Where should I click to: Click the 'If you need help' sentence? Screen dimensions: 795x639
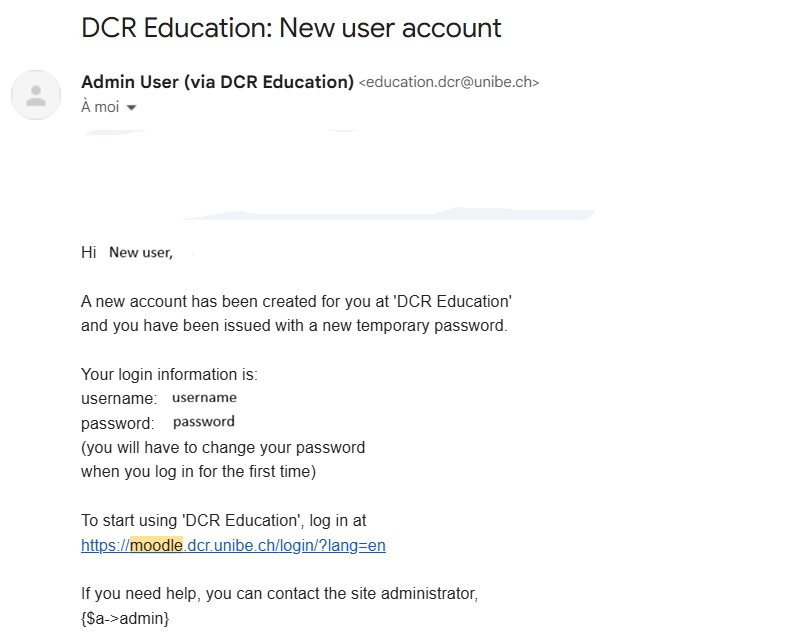coord(279,594)
